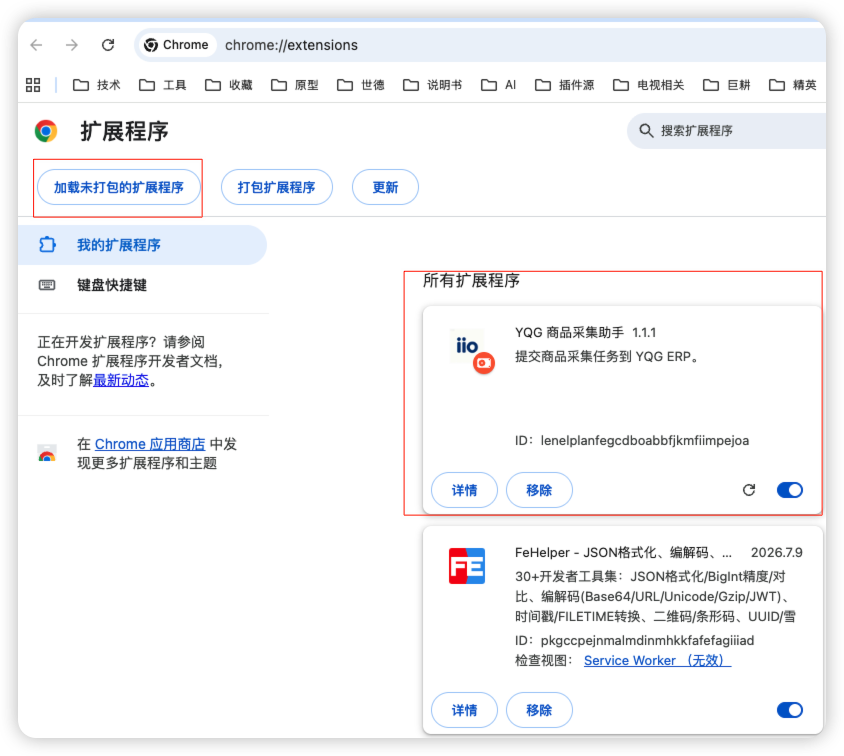Open the 巨耕 bookmark folder

click(727, 85)
